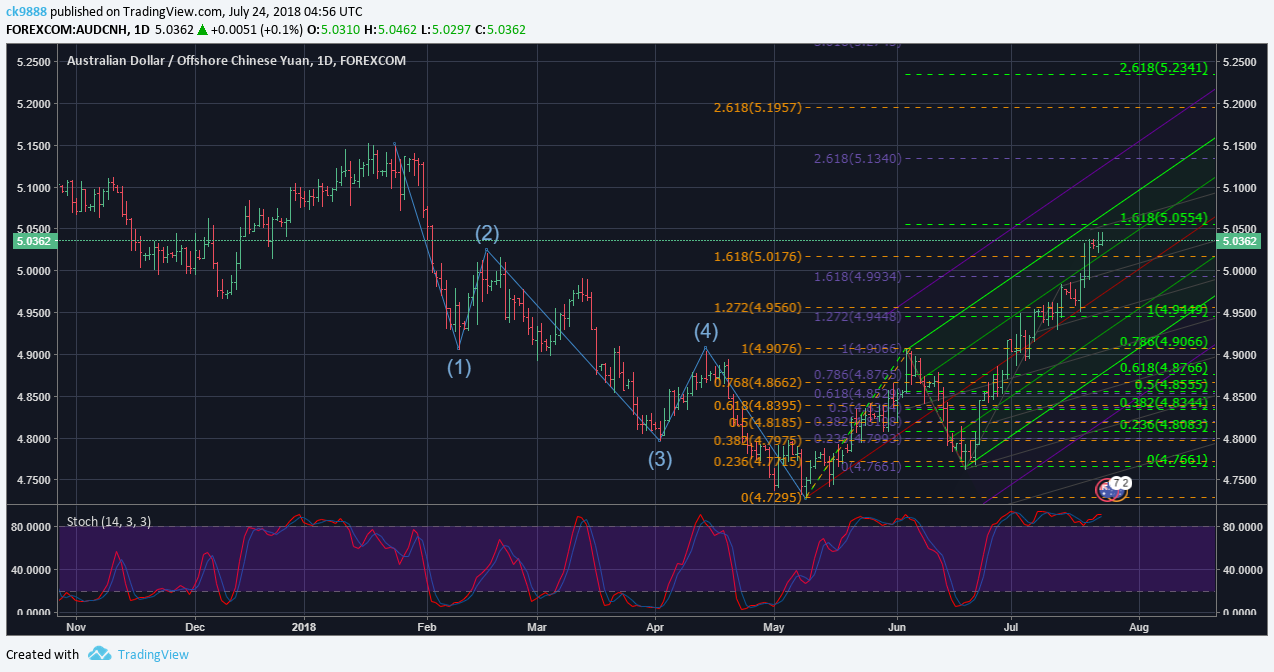Click the orange 0.236(4.7715) Fibonacci label

(x=758, y=462)
